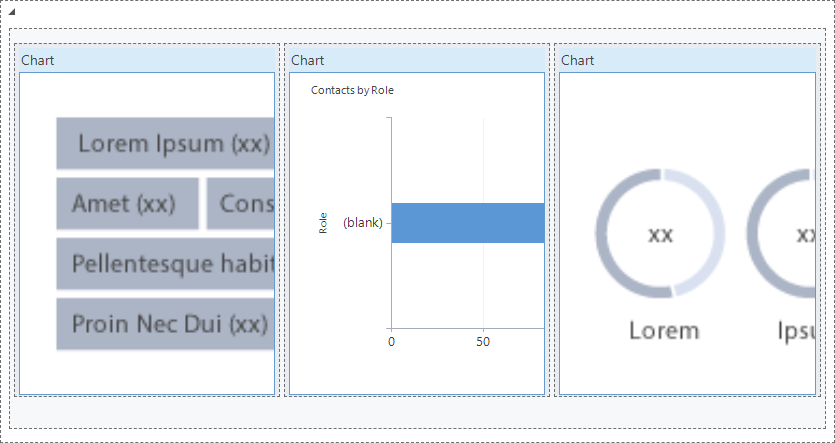Click the Lorem Ipsum (xx) tag block
This screenshot has width=835, height=443.
165,143
